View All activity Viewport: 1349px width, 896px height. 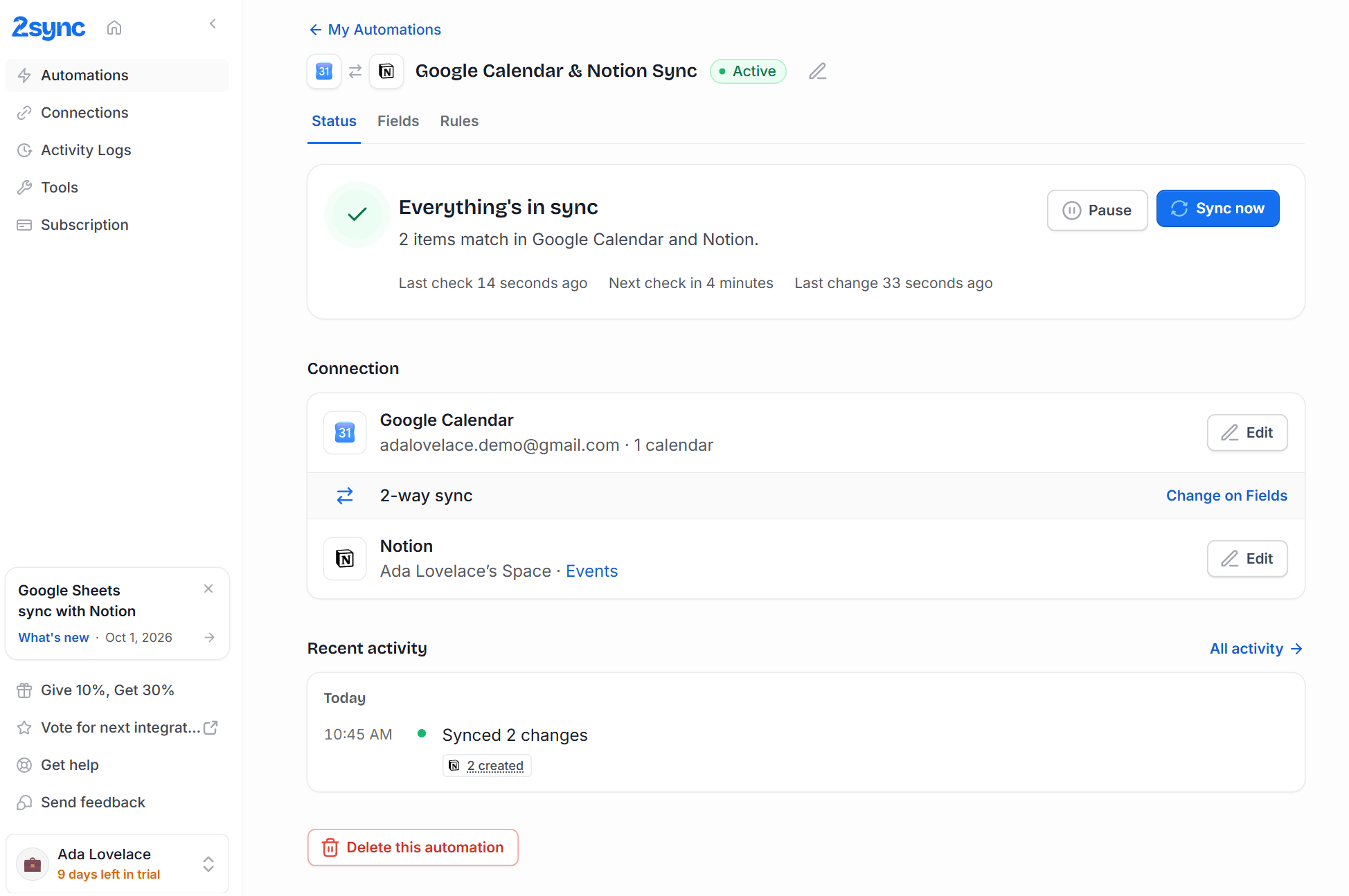coord(1256,649)
